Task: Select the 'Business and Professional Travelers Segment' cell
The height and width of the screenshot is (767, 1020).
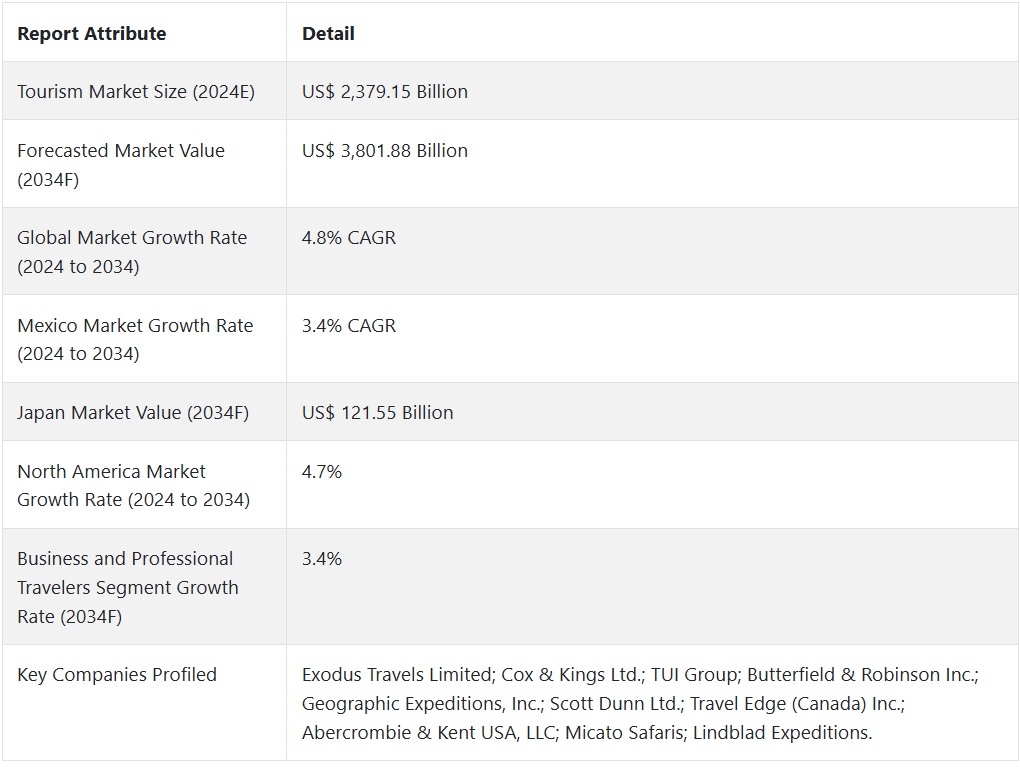Action: [x=128, y=587]
